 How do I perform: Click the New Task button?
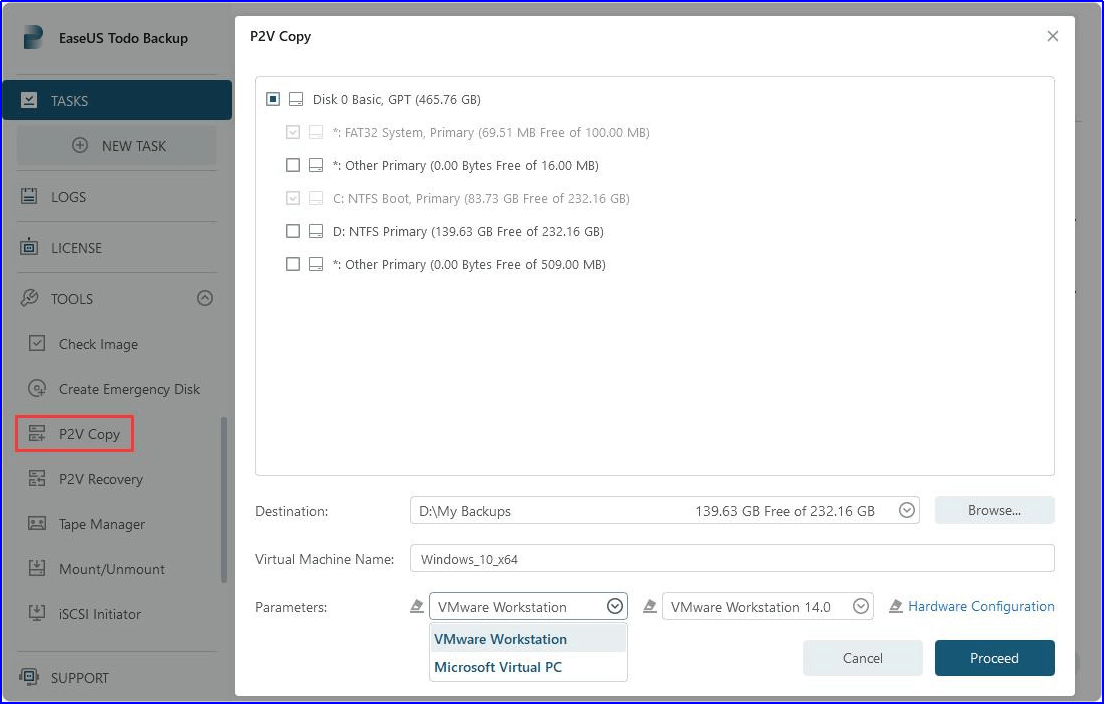(x=117, y=146)
